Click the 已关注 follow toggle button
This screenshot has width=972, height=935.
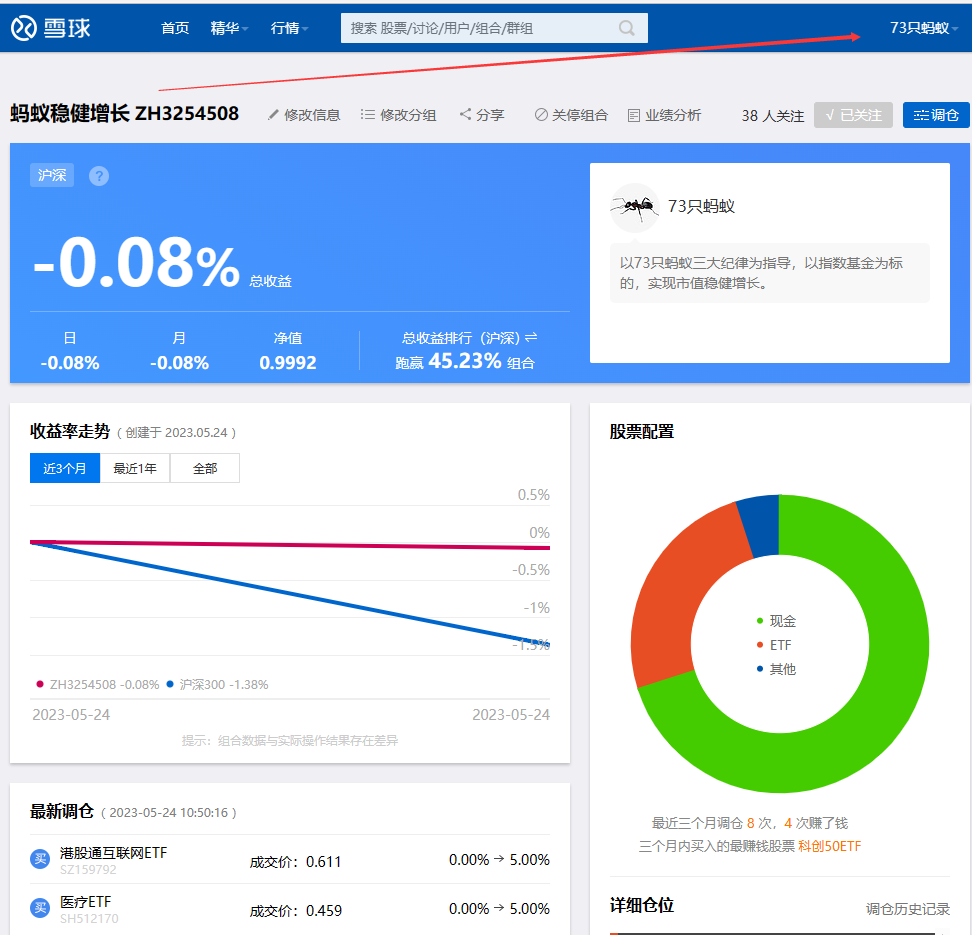(x=853, y=115)
